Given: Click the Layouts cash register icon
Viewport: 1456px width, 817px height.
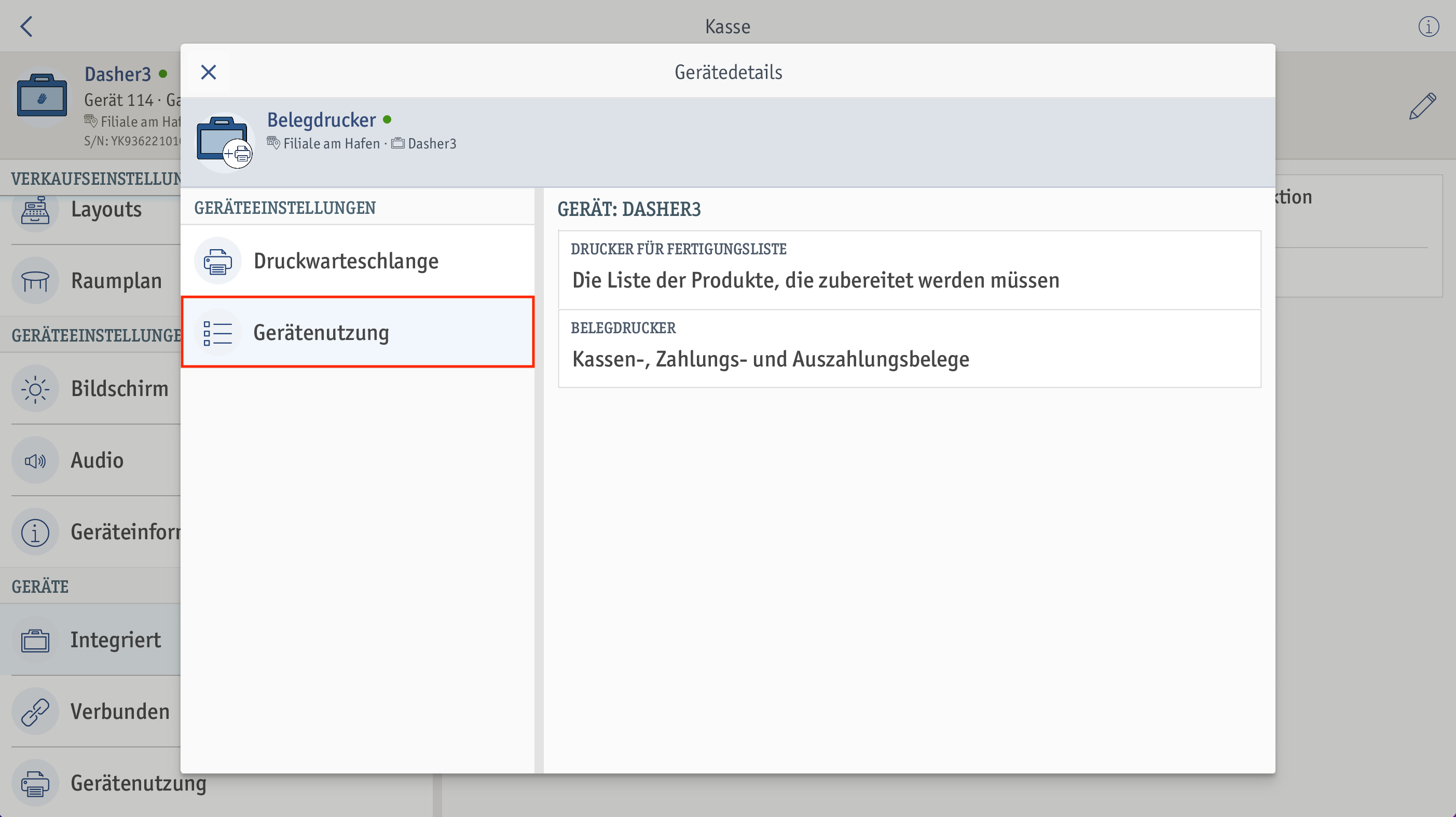Looking at the screenshot, I should point(35,210).
